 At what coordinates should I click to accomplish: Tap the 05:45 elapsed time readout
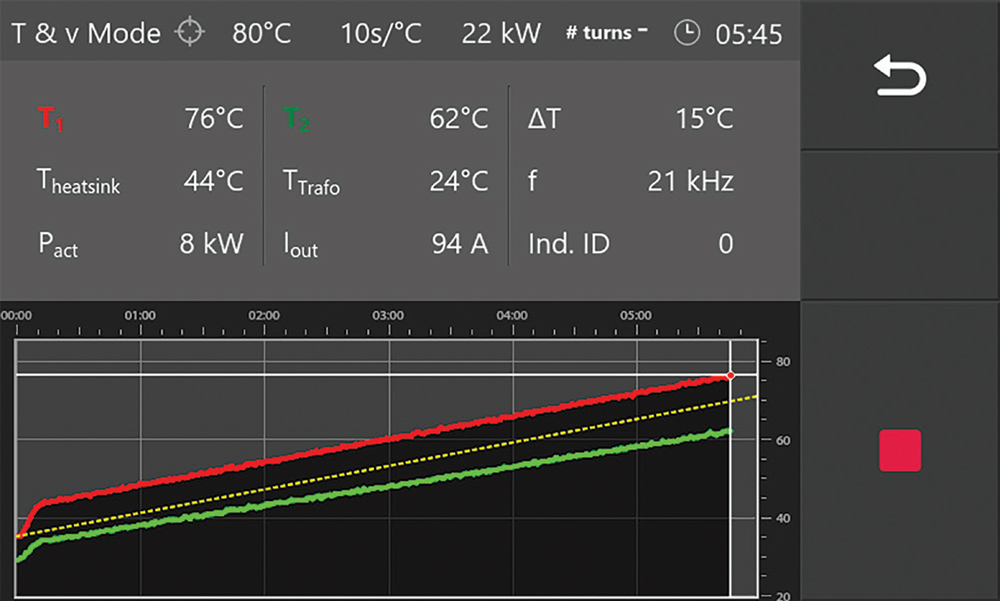click(749, 34)
